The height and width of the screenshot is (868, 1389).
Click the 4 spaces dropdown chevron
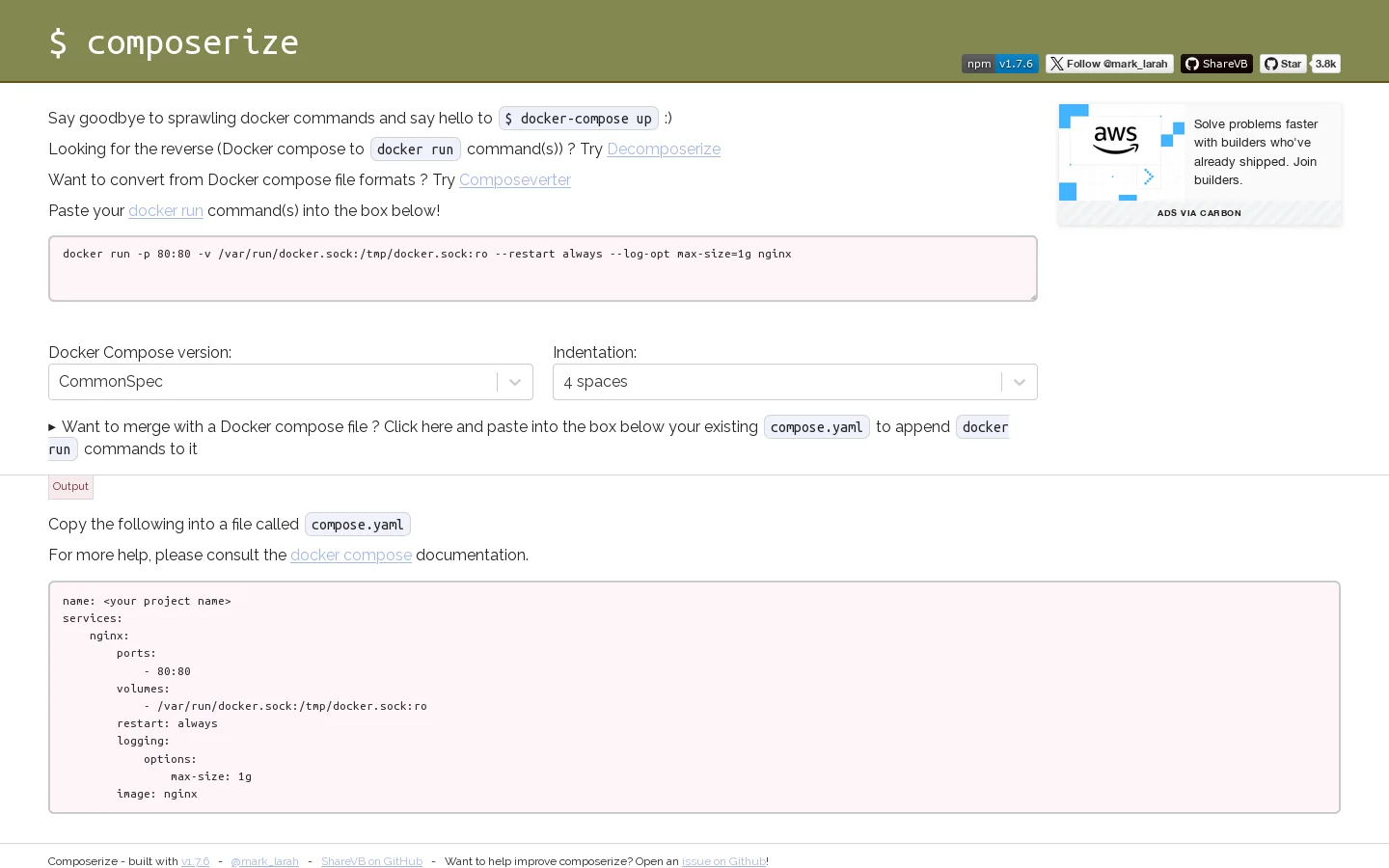(x=1020, y=382)
